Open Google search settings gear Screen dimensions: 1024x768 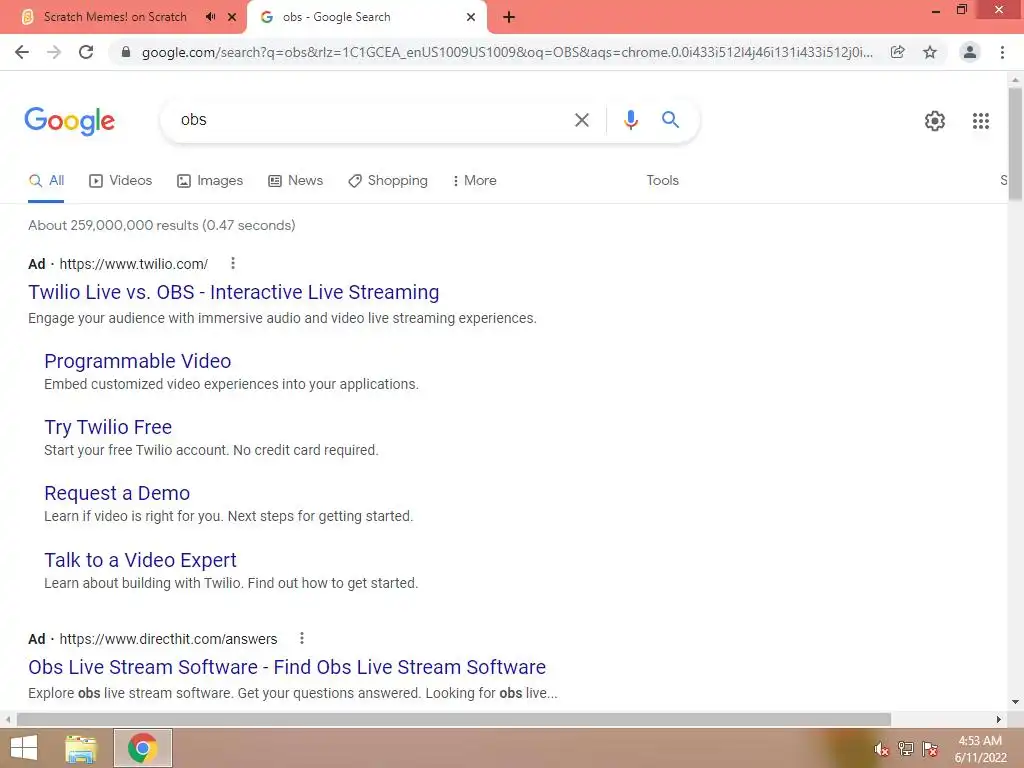[935, 121]
